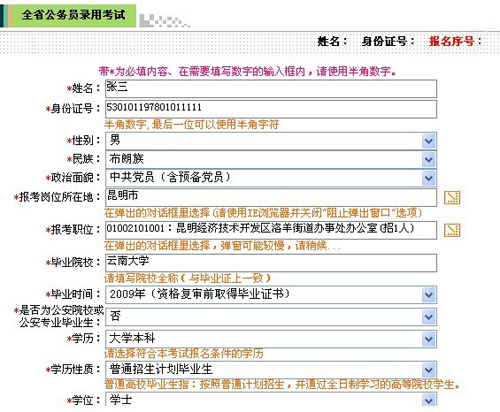This screenshot has height=412, width=500.
Task: Open the 报考职位 selection dialog icon
Action: tap(452, 230)
